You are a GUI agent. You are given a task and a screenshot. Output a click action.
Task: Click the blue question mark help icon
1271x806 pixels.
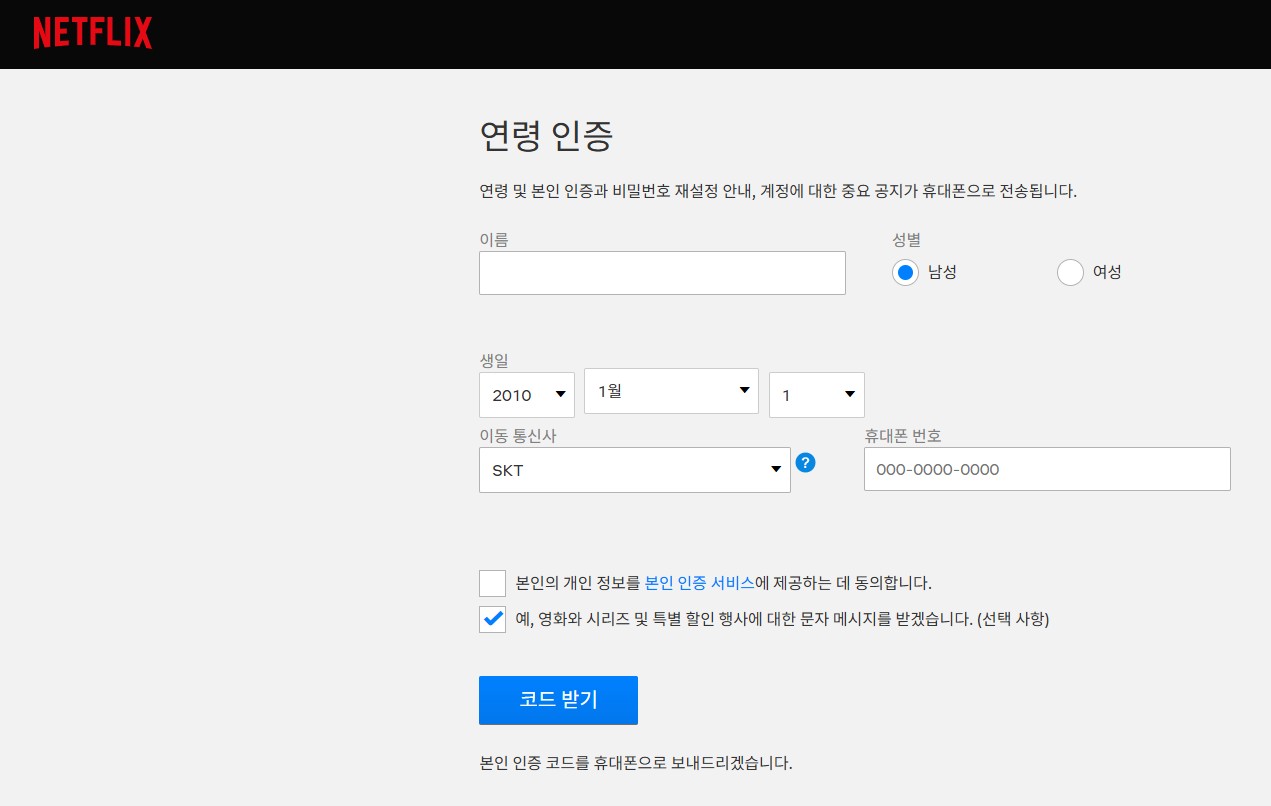coord(806,463)
